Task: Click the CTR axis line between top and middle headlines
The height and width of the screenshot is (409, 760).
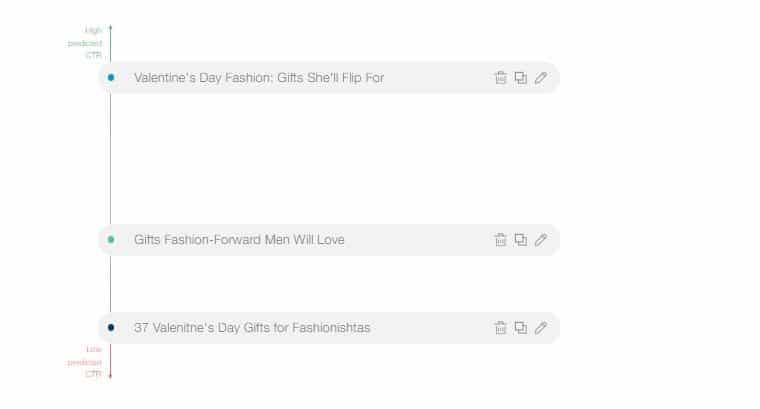Action: 111,158
